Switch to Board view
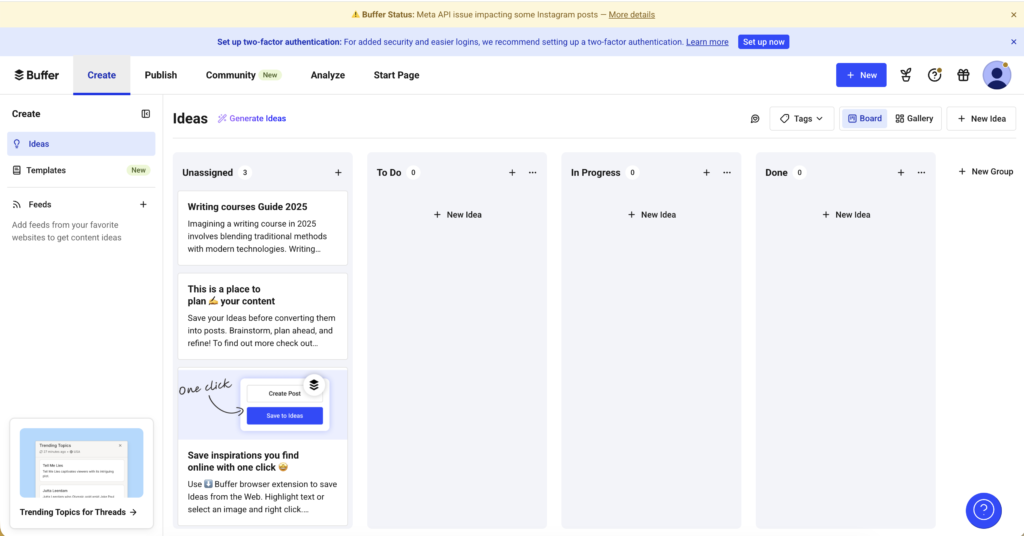Image resolution: width=1024 pixels, height=536 pixels. [x=864, y=119]
